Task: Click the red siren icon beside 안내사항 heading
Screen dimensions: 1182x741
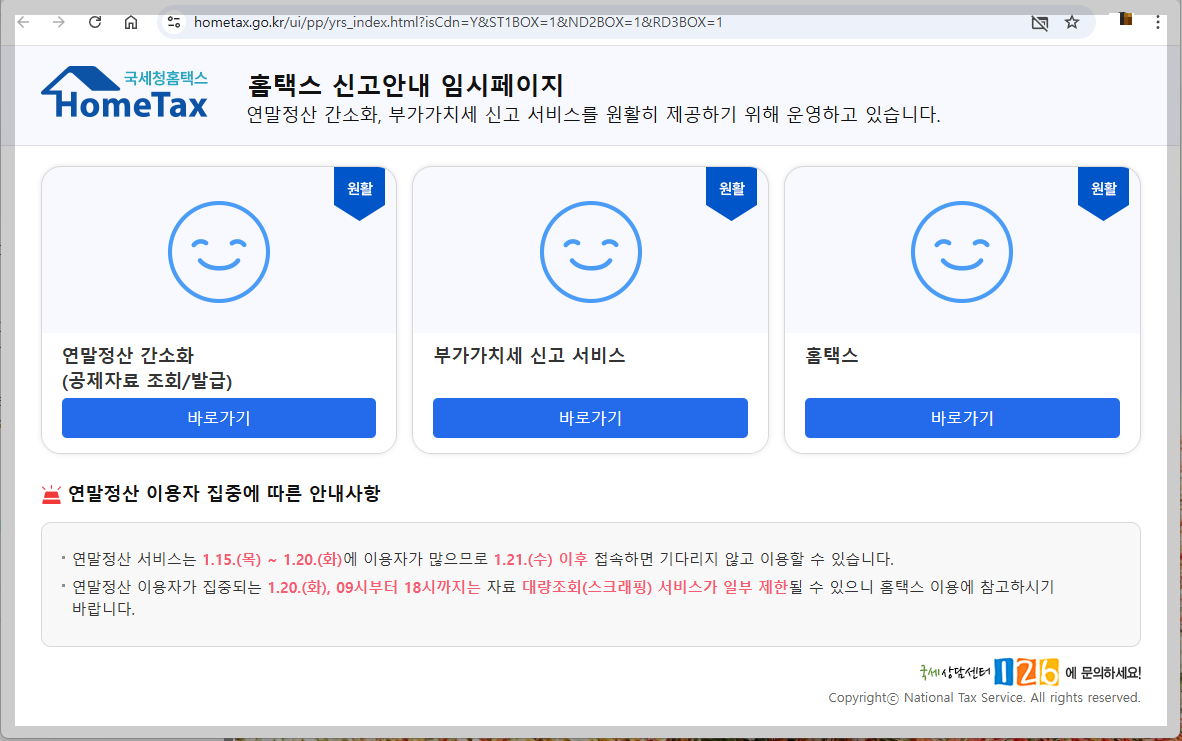Action: (51, 495)
